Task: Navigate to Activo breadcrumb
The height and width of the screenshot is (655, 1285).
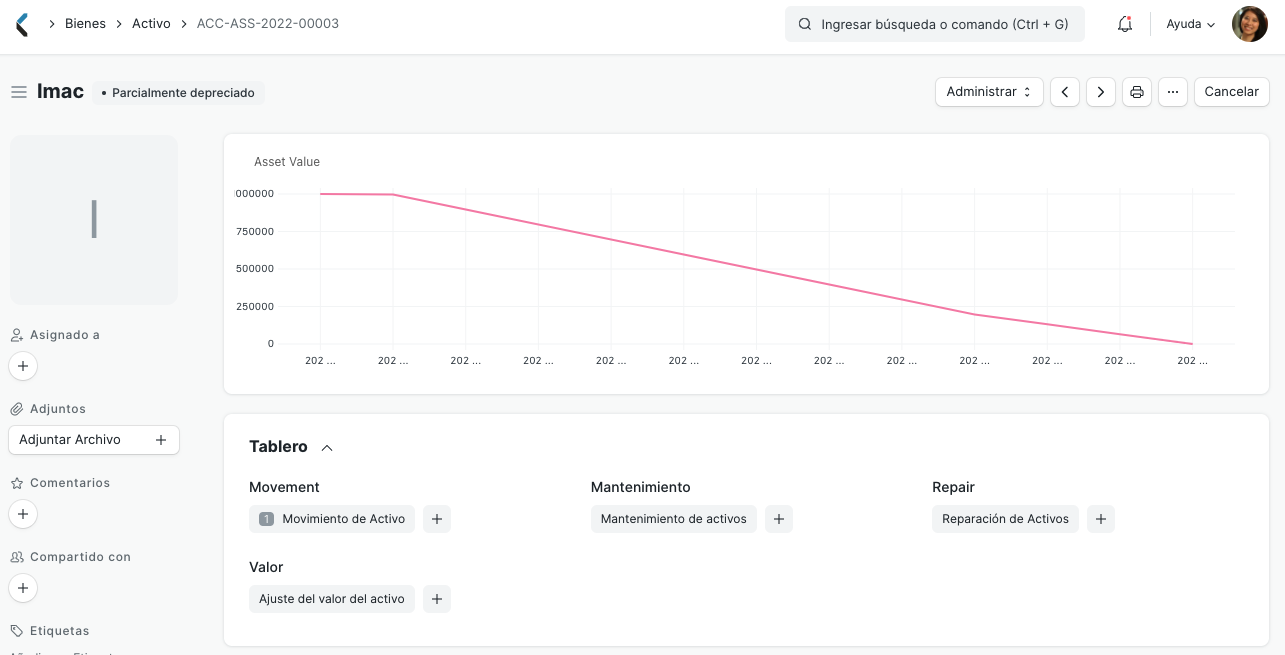Action: 151,24
